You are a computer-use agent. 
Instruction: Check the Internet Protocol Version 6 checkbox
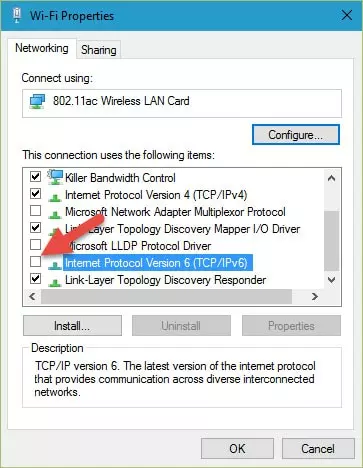pos(35,262)
